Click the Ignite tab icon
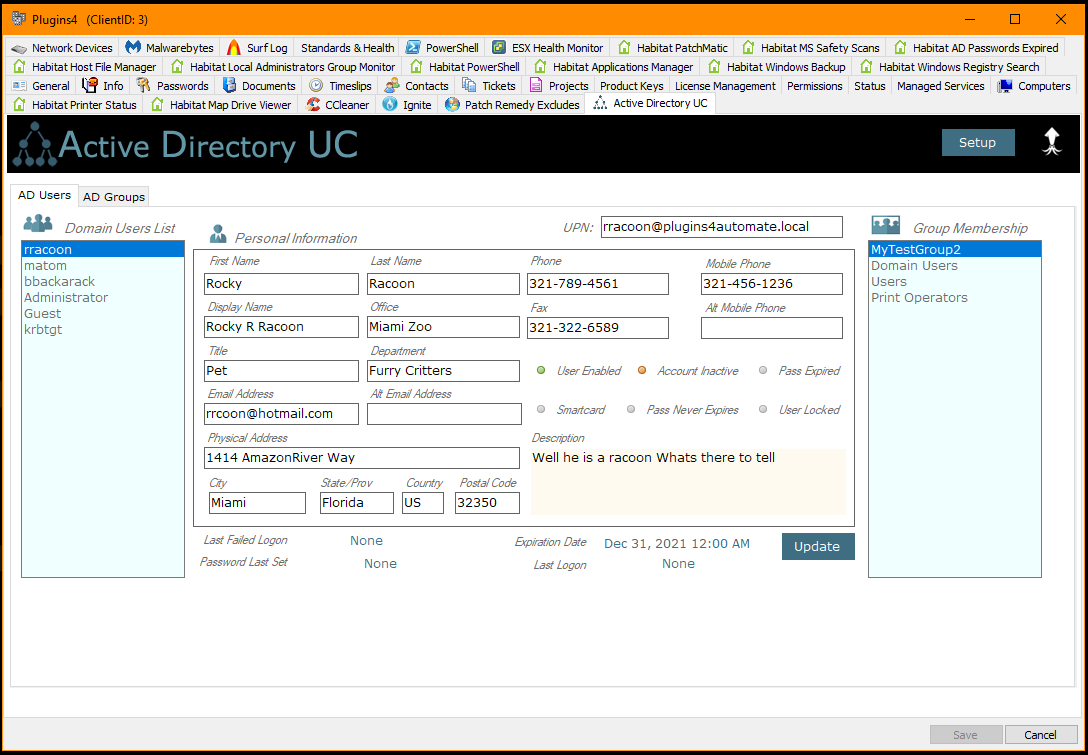 [x=391, y=105]
